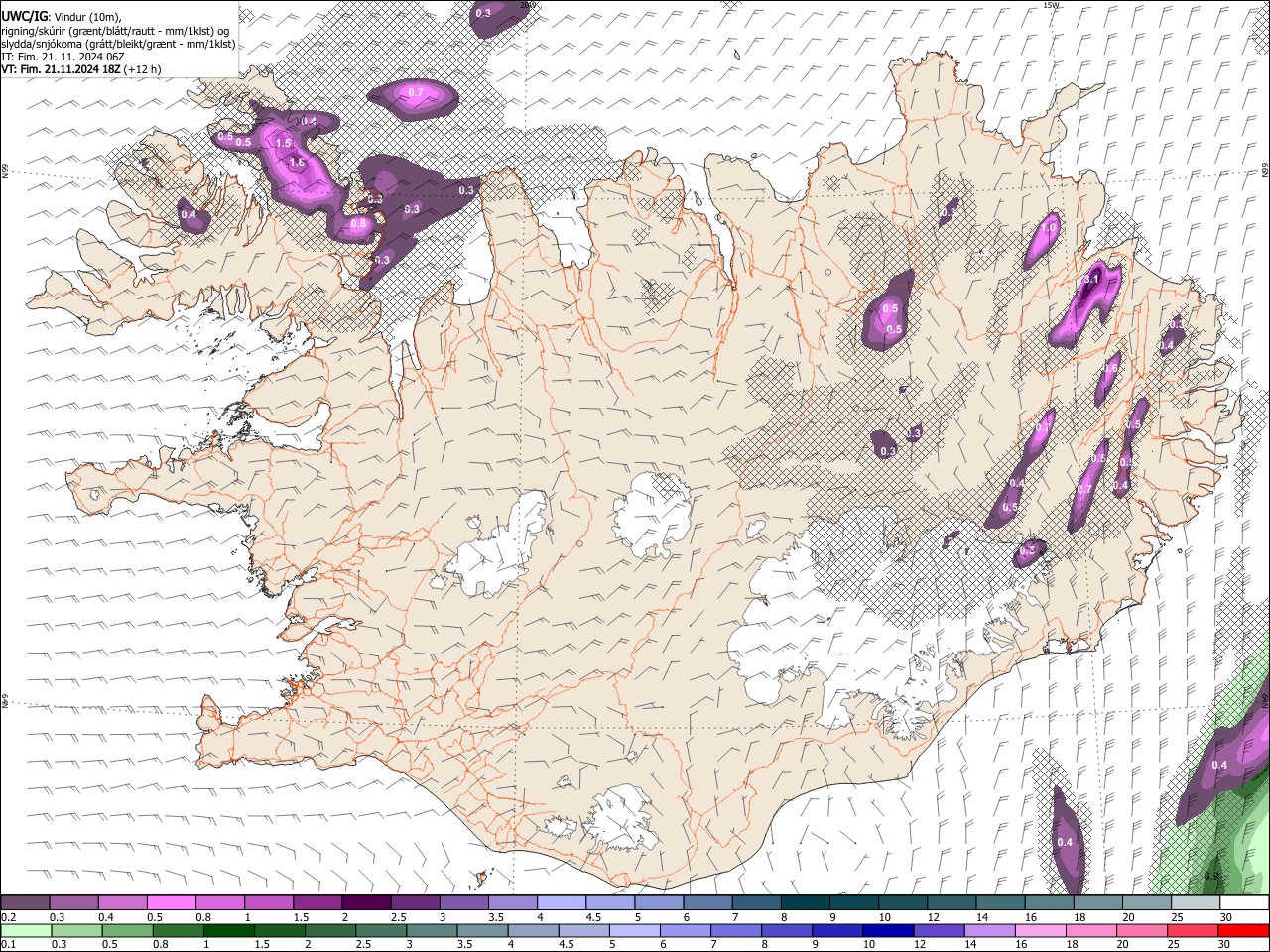Screen dimensions: 1270x952
Task: Click the 'UWC/IG: Vindur (10m)' title text
Action: (62, 17)
